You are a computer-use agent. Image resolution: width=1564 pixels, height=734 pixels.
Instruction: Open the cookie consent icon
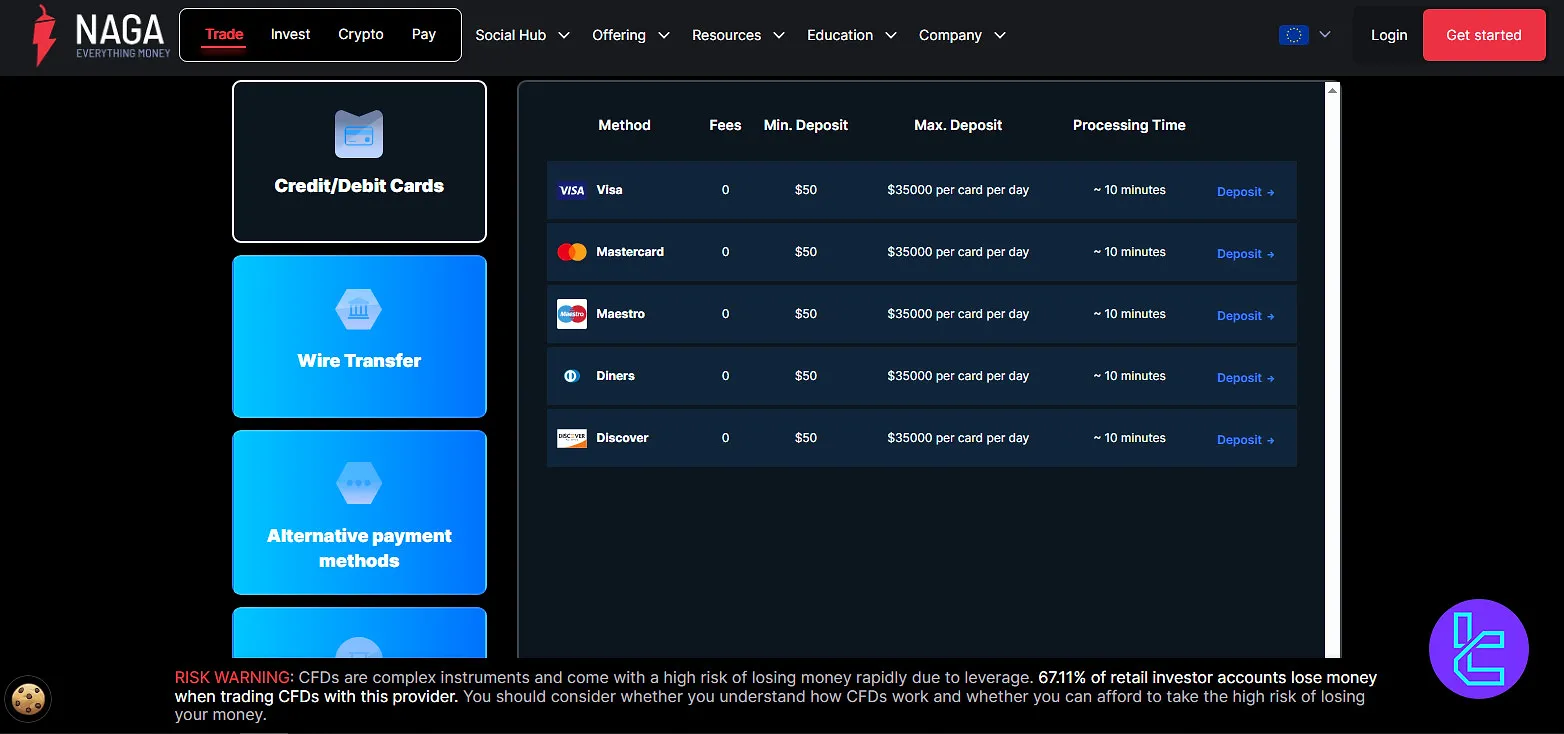27,698
